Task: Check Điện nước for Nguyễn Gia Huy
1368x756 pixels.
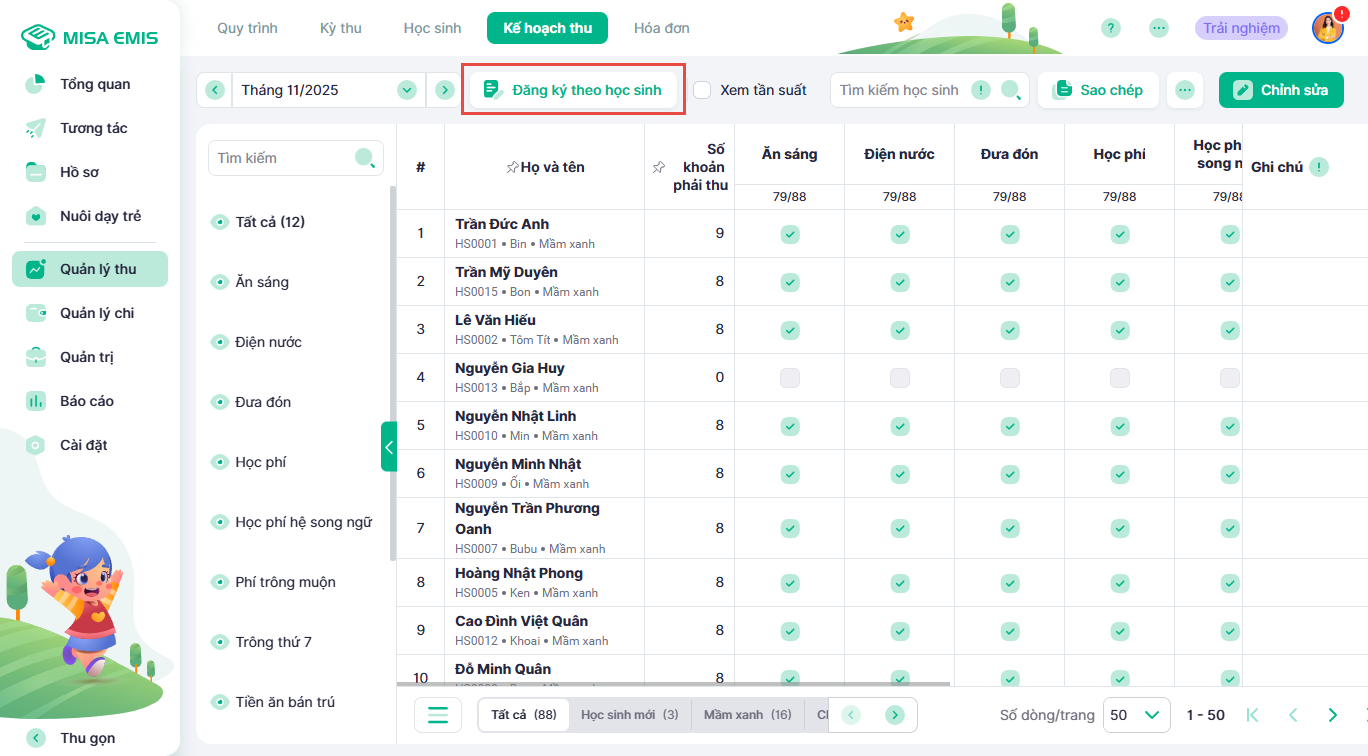Action: [900, 378]
